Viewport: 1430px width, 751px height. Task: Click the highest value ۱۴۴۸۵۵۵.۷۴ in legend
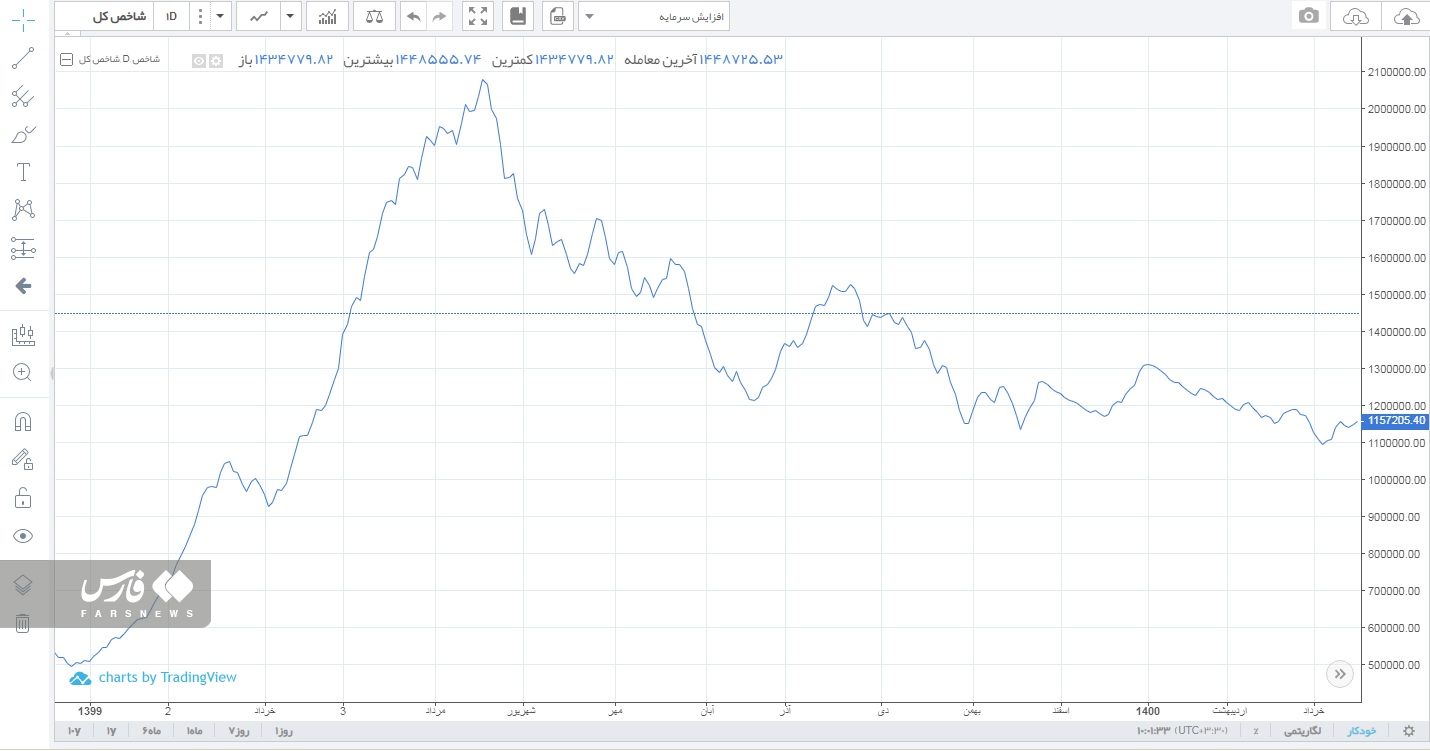click(439, 60)
